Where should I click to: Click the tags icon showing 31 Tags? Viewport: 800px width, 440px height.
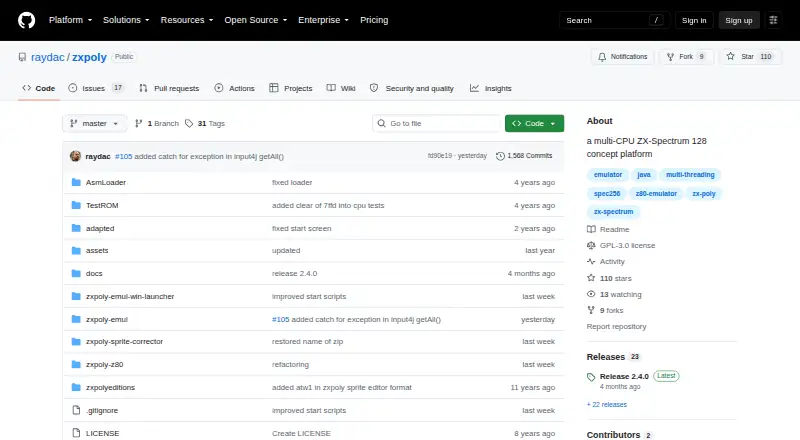[189, 124]
